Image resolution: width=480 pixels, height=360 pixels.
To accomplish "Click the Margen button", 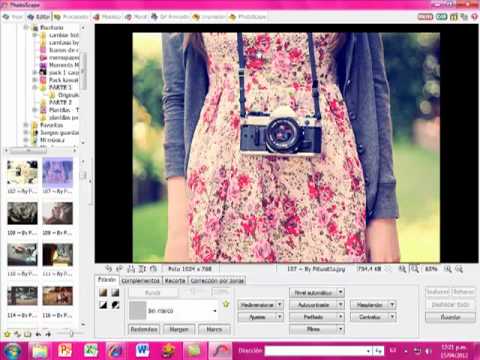I will pyautogui.click(x=179, y=329).
